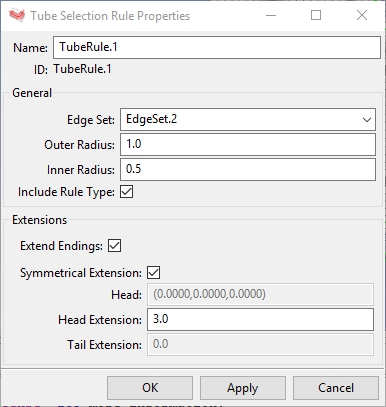Toggle the Extend Endings checkbox
386x407 pixels.
coord(114,246)
